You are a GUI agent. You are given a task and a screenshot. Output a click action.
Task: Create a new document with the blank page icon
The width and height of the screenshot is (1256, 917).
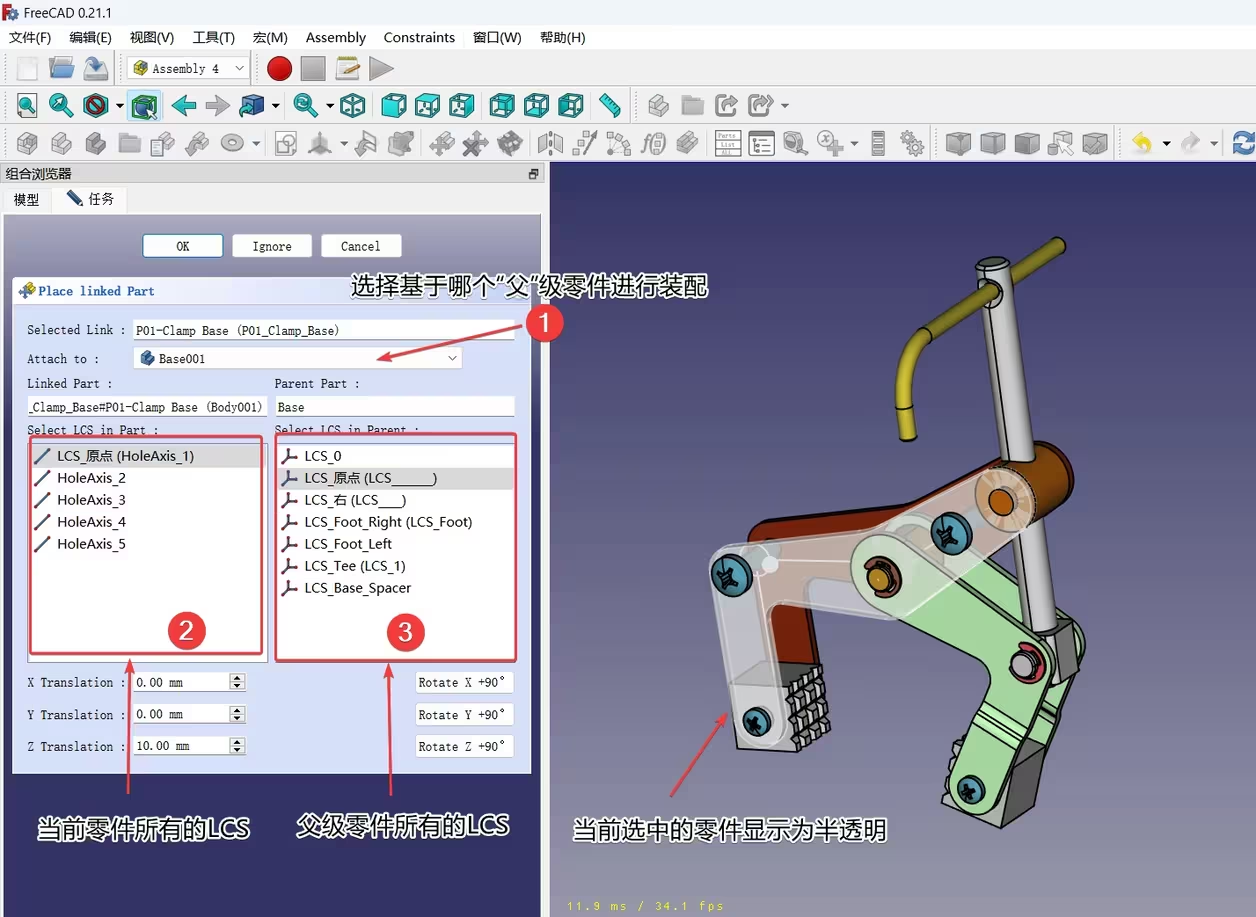pos(27,68)
